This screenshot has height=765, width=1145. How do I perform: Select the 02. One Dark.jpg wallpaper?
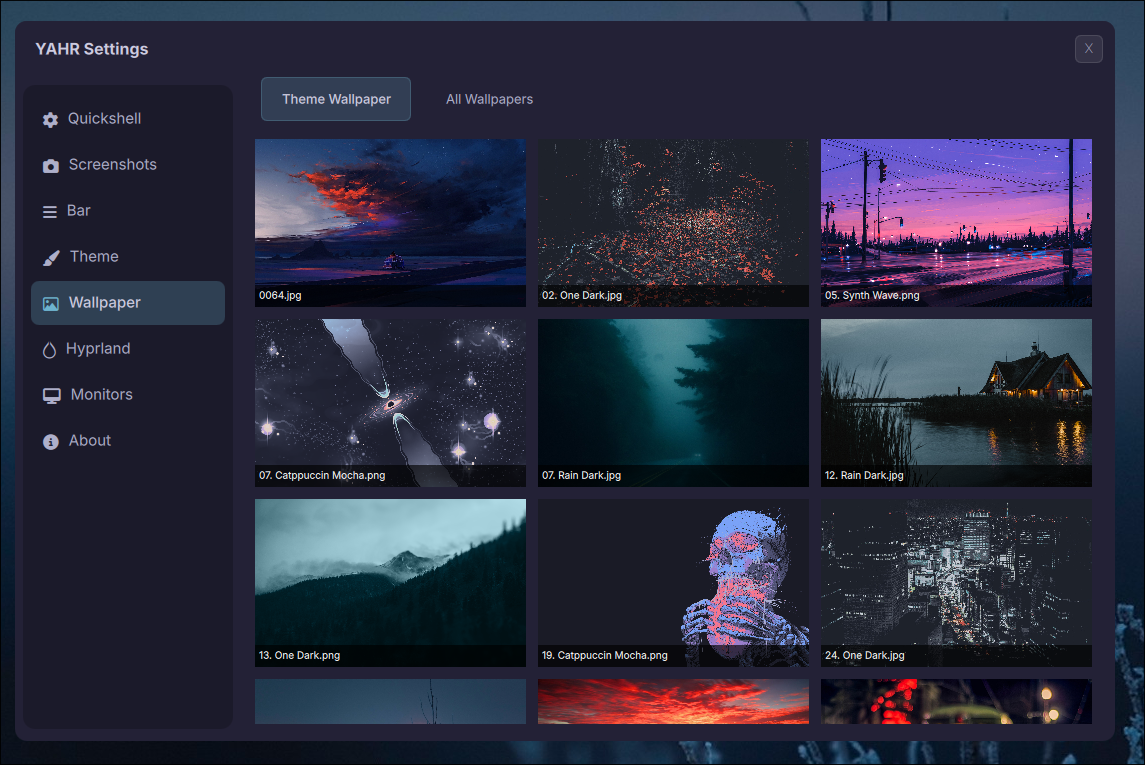[673, 223]
